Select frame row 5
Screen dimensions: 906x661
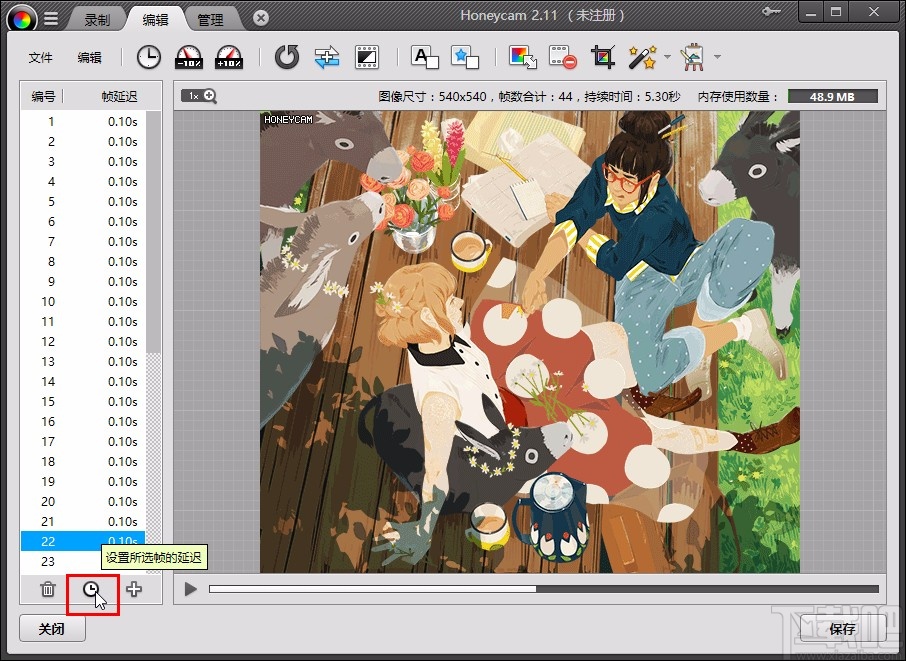(83, 202)
